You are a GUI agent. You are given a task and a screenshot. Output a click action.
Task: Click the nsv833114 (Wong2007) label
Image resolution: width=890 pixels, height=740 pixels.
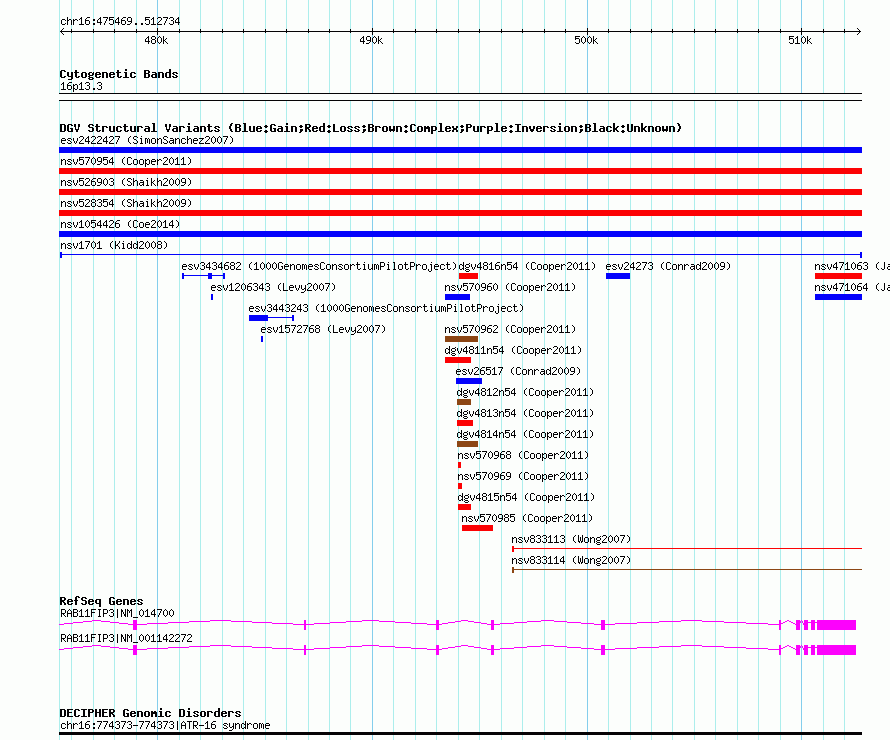pyautogui.click(x=571, y=560)
